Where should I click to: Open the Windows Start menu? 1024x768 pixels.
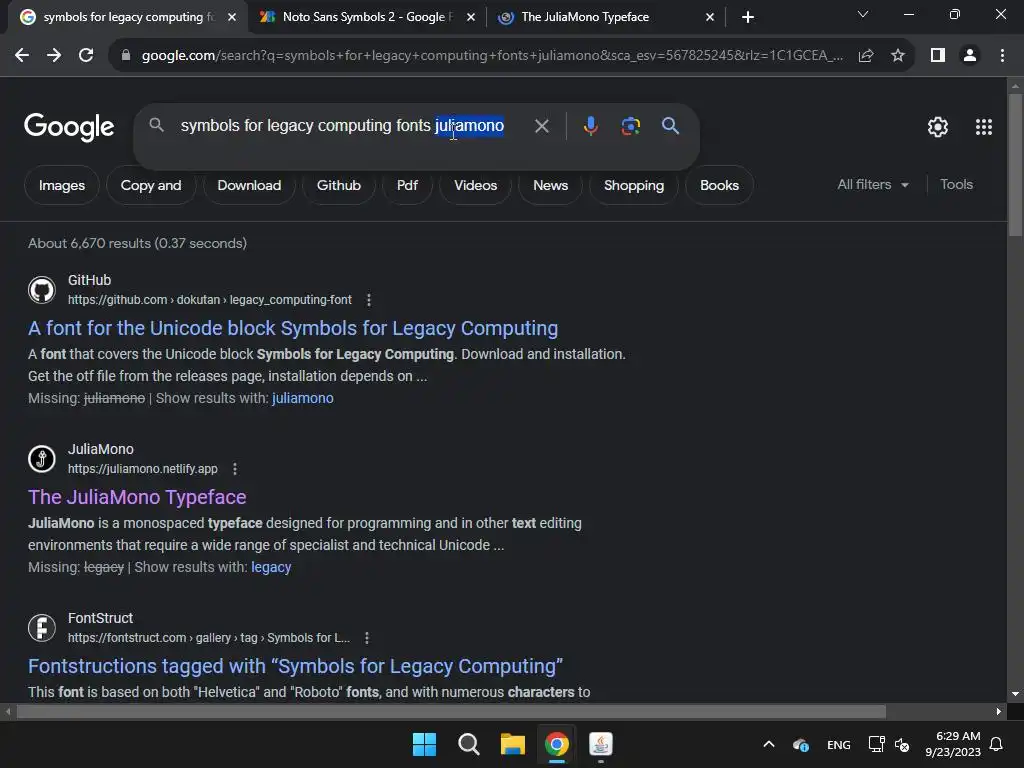[424, 744]
